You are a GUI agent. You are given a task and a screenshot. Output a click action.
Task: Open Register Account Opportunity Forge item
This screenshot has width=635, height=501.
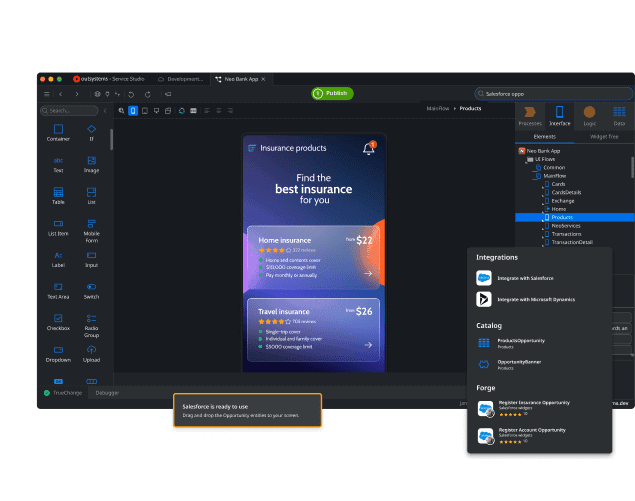[522, 436]
